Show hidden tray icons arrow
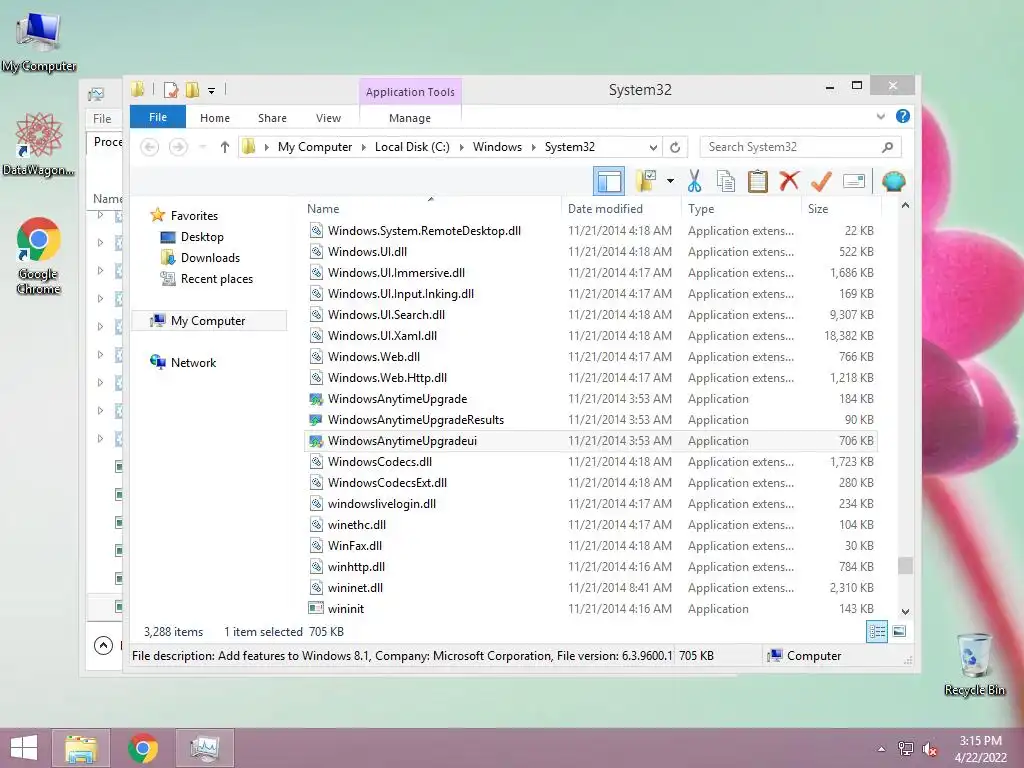This screenshot has width=1024, height=768. (881, 749)
